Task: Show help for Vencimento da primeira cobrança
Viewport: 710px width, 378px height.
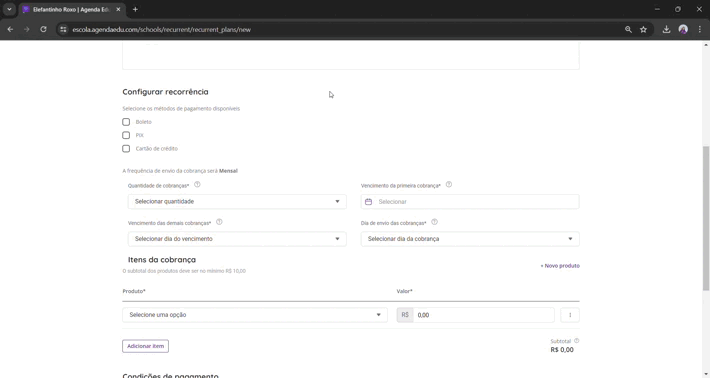Action: (449, 185)
